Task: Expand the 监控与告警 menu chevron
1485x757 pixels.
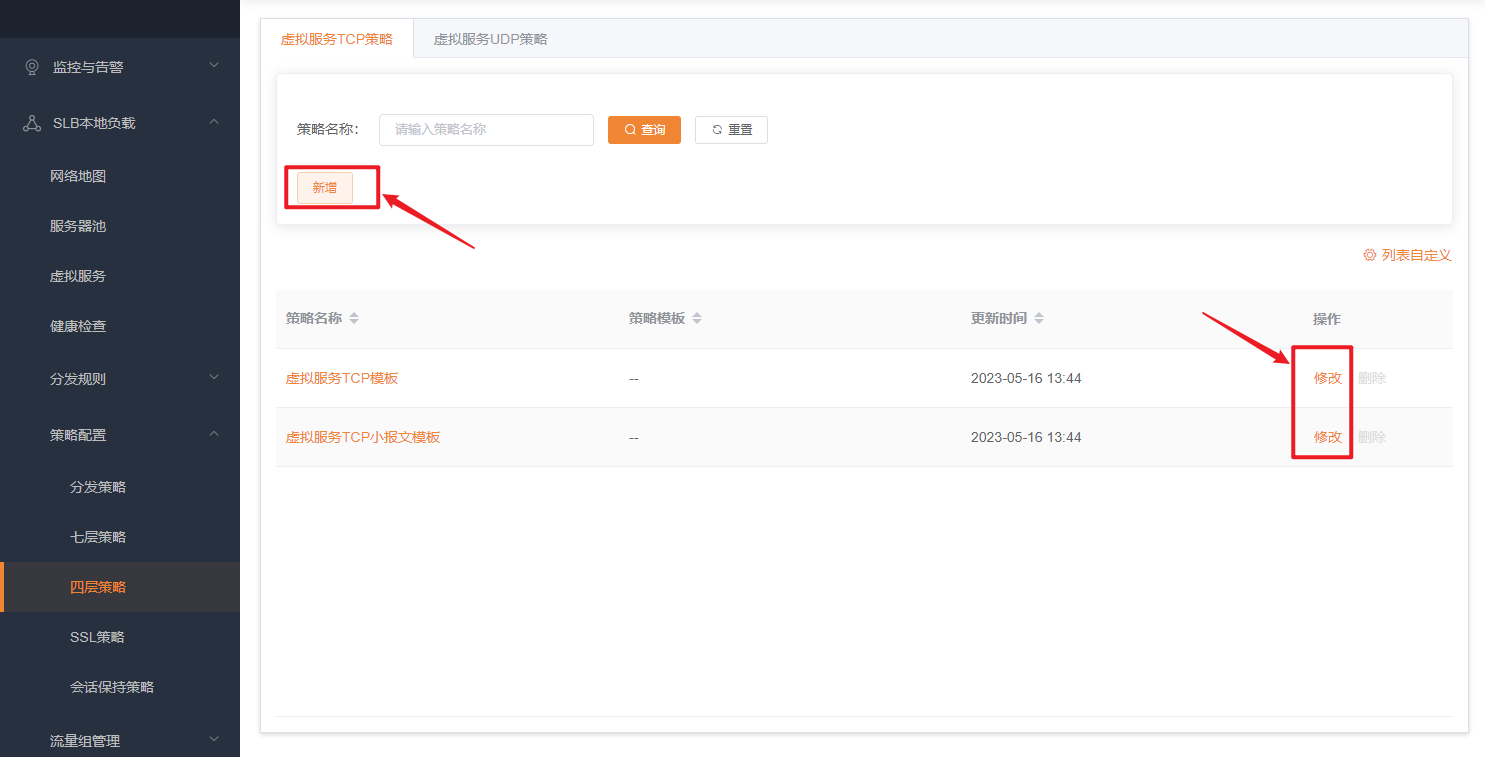Action: click(213, 66)
